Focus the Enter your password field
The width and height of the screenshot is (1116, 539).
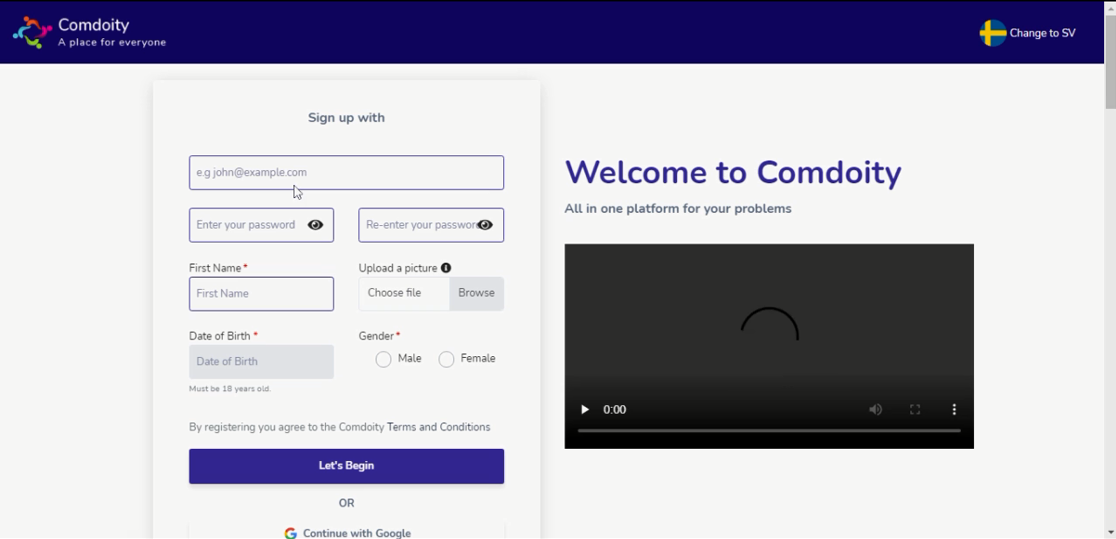point(261,225)
